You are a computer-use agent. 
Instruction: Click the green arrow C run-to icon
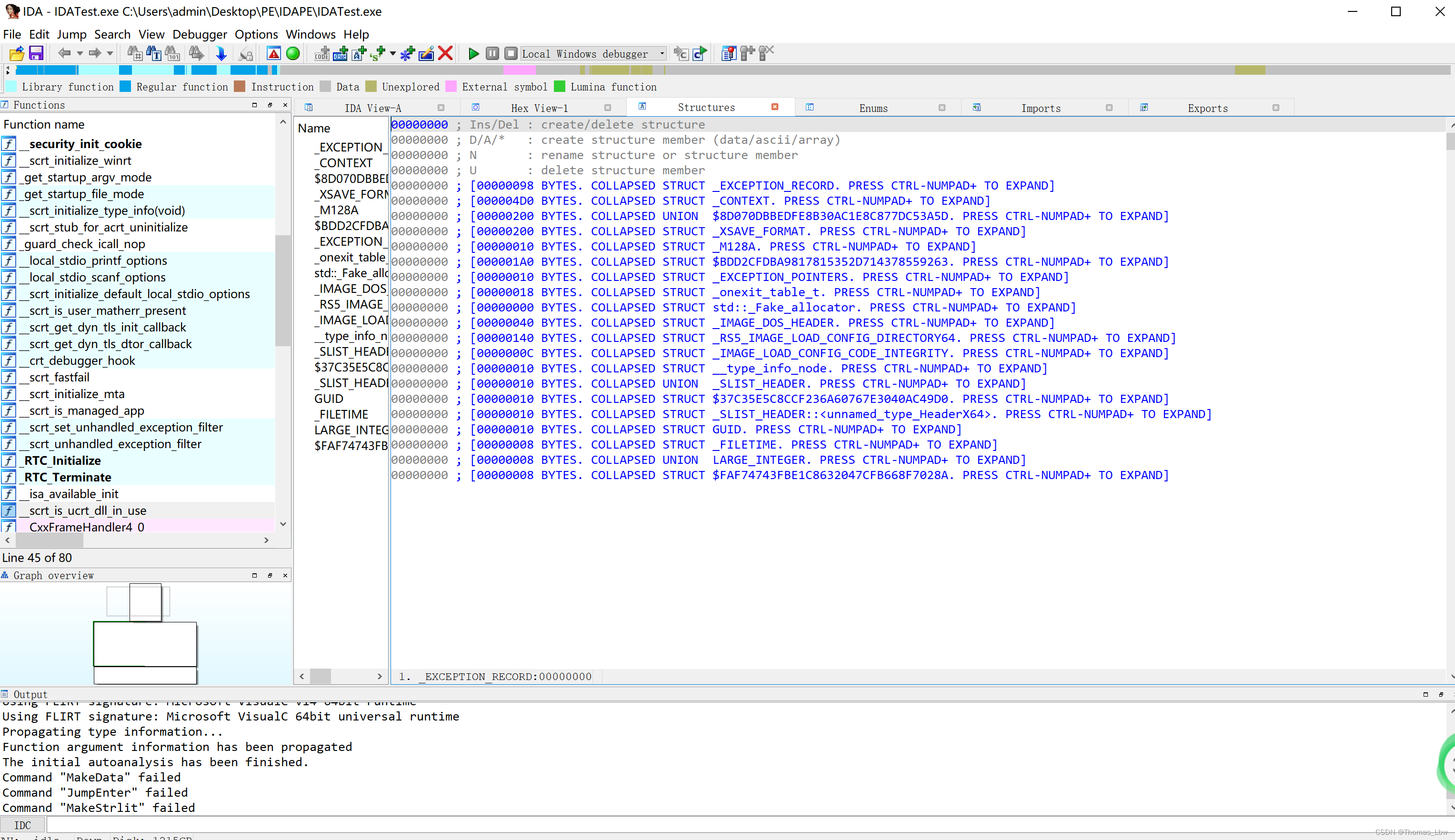700,54
